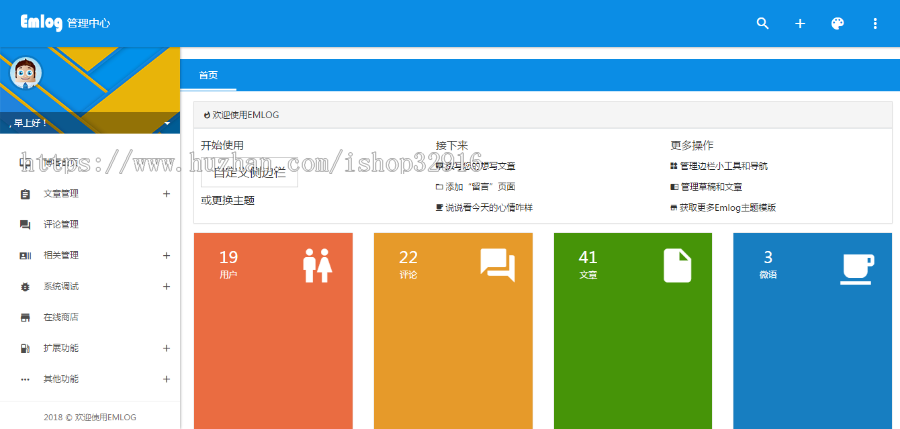900x429 pixels.
Task: Expand the 相关管理 submenu plus
Action: click(166, 255)
